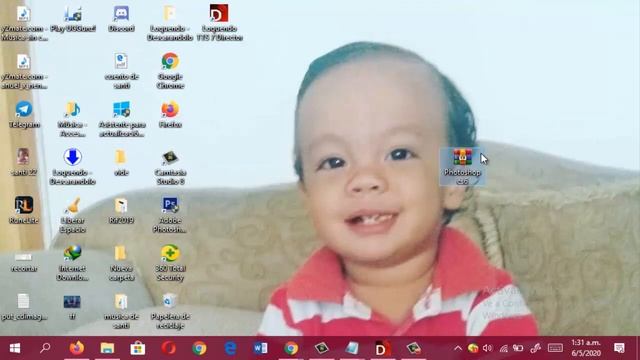Select the Papelera de reciclaje recycle bin
Image resolution: width=640 pixels, height=360 pixels.
[170, 311]
